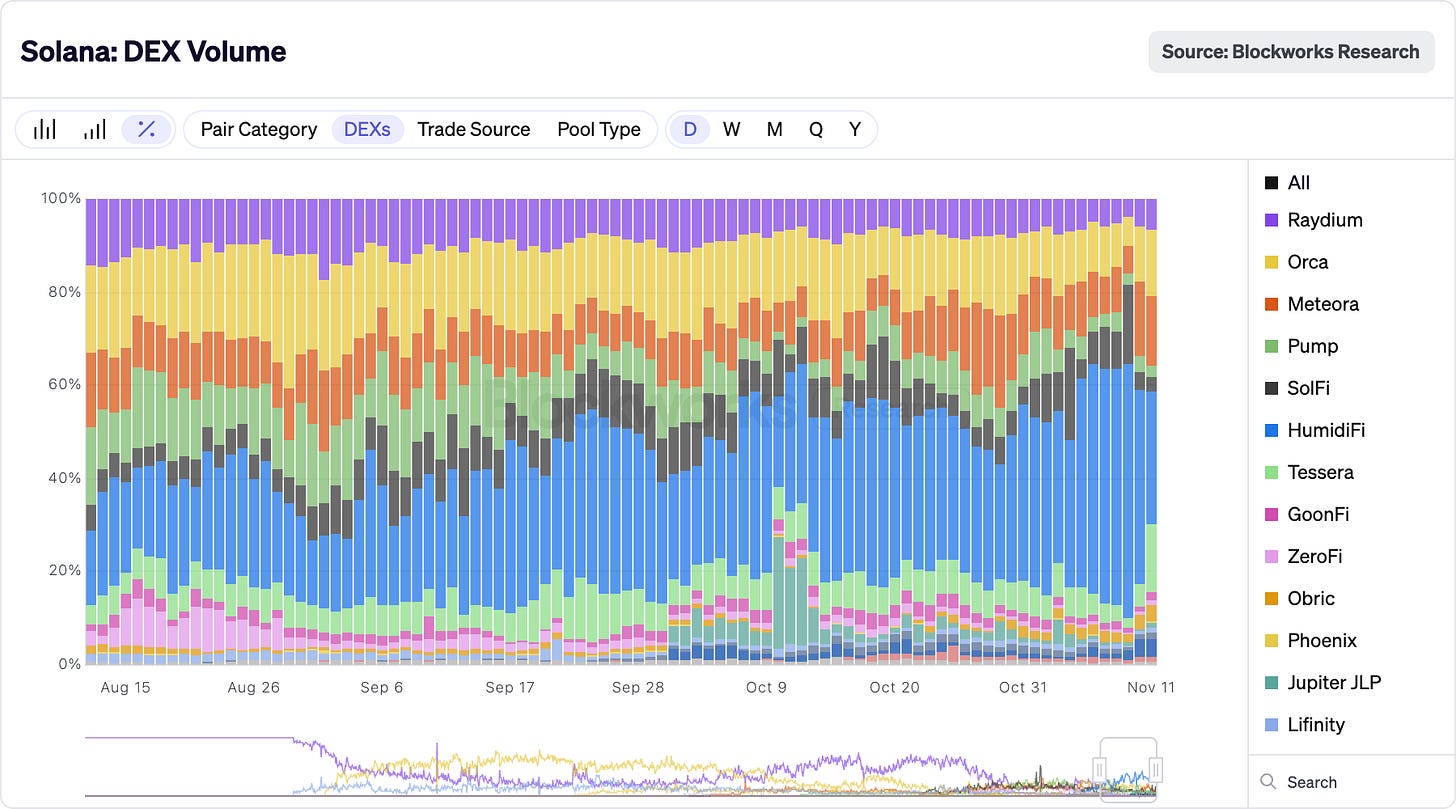Click the Sep 6 axis label
Image resolution: width=1456 pixels, height=809 pixels.
coord(381,687)
